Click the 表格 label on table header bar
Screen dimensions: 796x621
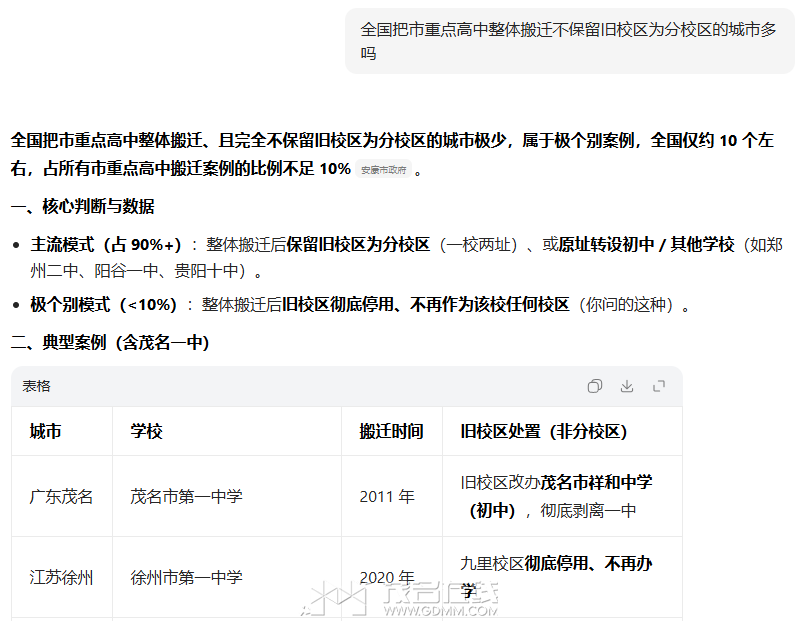37,386
